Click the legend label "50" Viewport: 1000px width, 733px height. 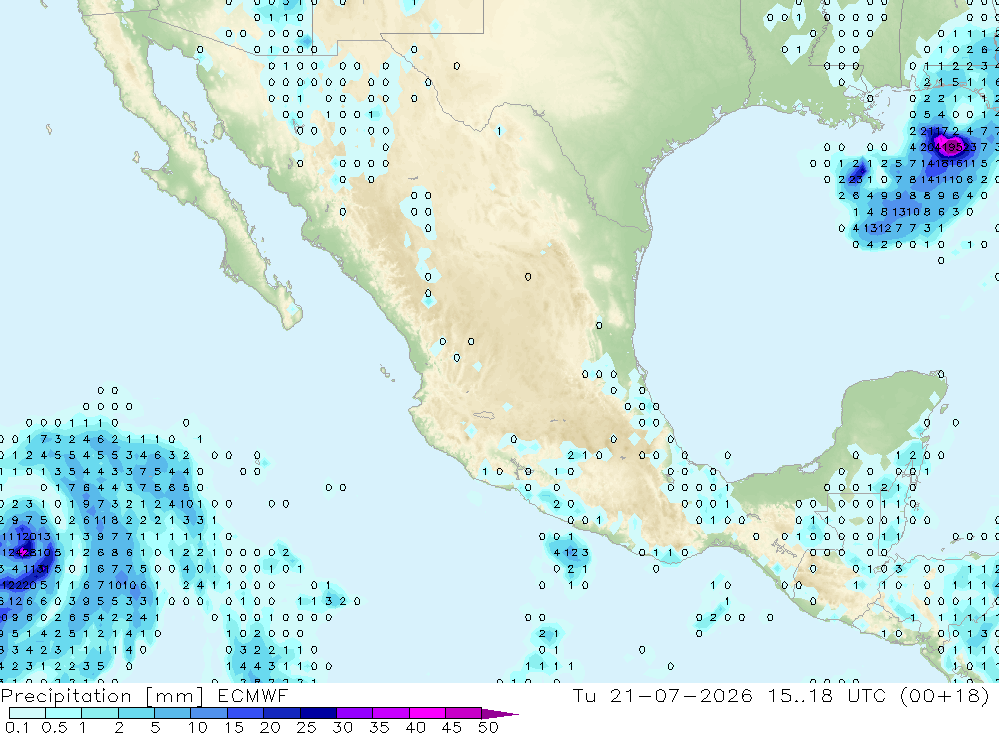pos(488,727)
